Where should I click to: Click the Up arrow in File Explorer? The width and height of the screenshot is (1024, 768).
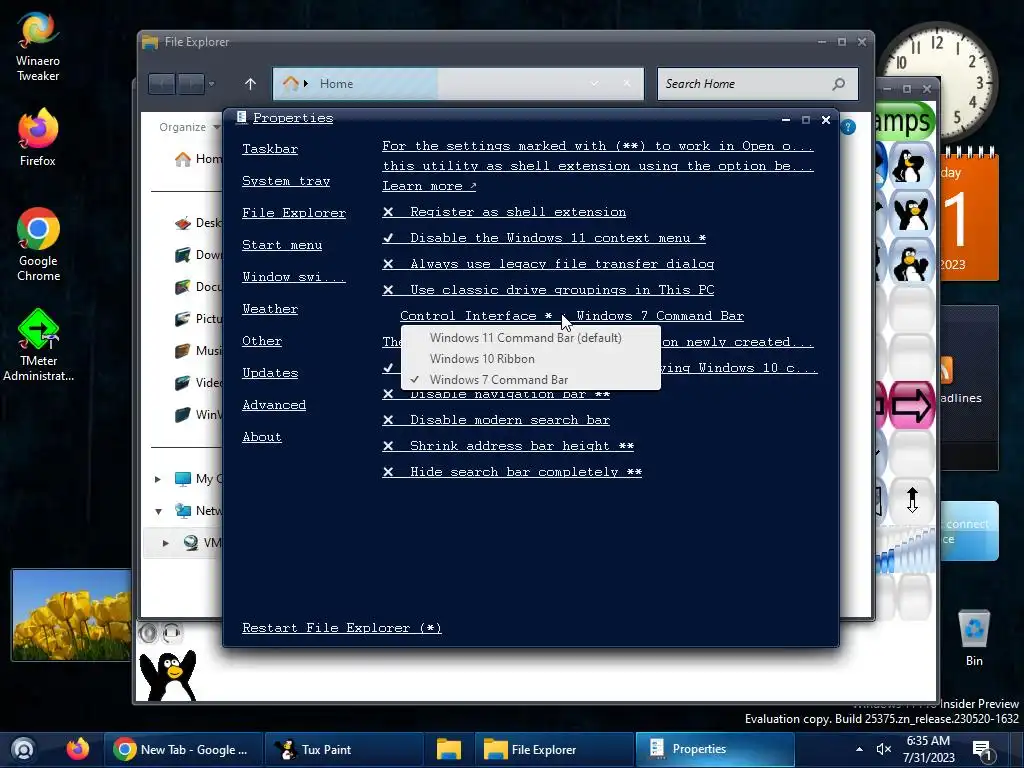coord(250,84)
